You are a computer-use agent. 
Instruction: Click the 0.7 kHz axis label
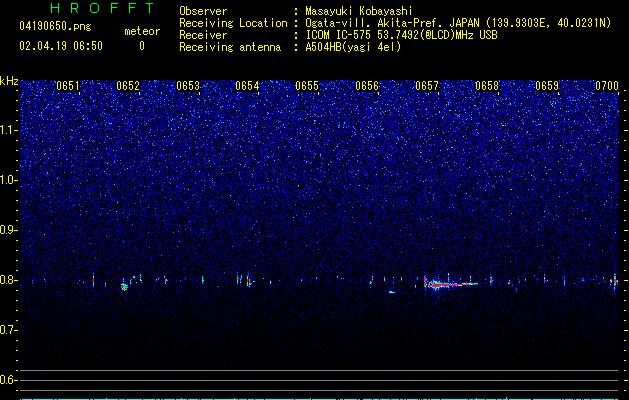8,330
